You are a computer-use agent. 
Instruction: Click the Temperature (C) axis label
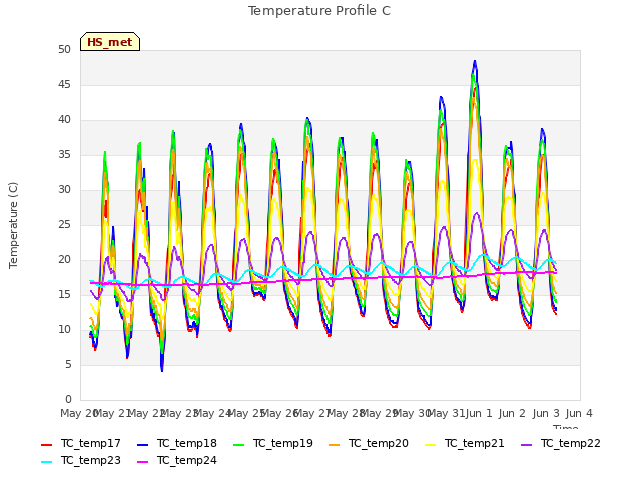coord(13,225)
